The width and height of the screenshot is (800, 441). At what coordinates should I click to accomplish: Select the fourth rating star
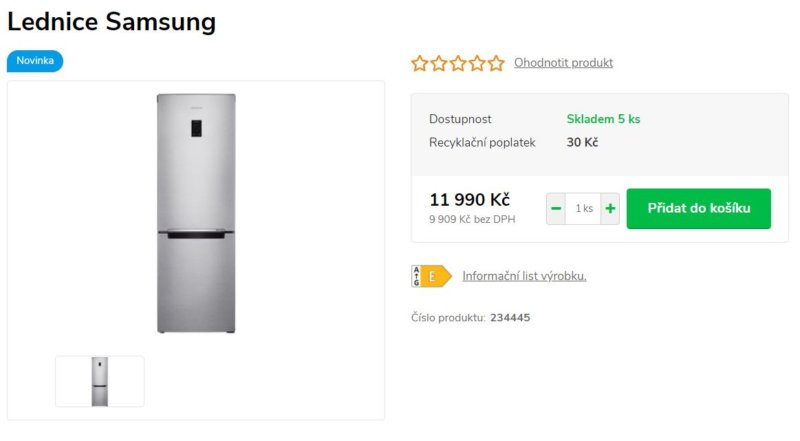click(477, 63)
